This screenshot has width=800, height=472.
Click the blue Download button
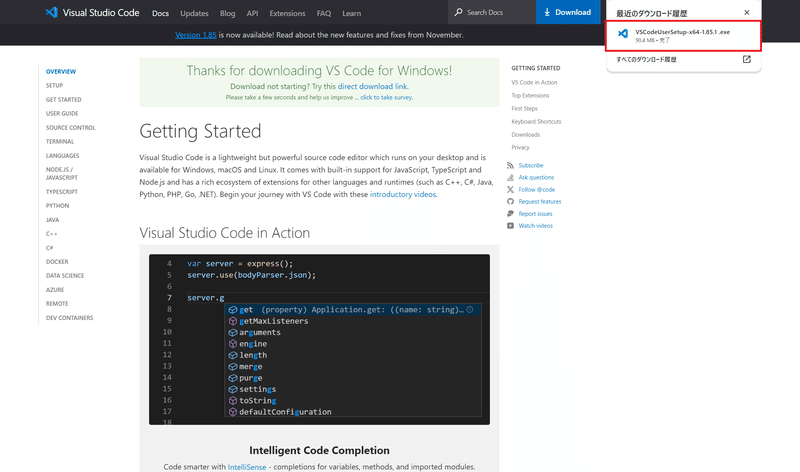click(x=568, y=12)
